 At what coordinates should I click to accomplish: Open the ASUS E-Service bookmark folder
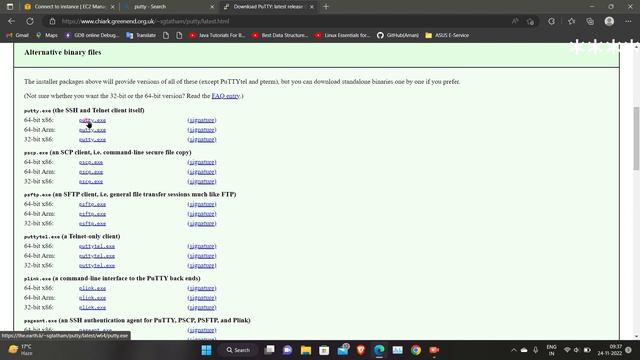pyautogui.click(x=447, y=36)
